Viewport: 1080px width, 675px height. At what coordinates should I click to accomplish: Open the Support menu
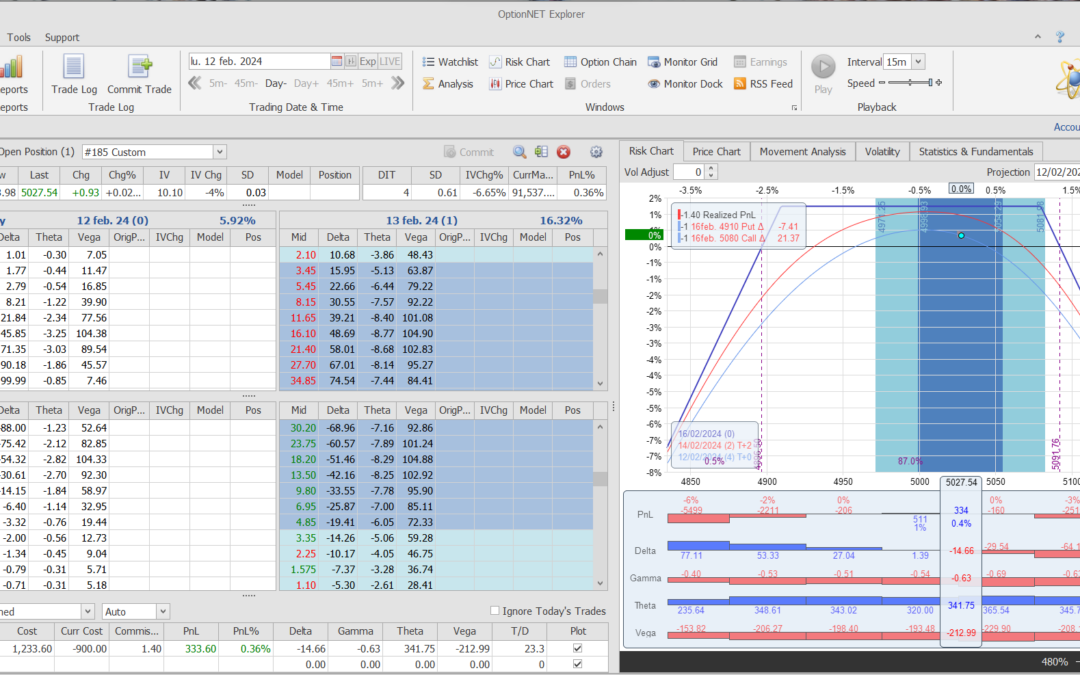coord(62,37)
